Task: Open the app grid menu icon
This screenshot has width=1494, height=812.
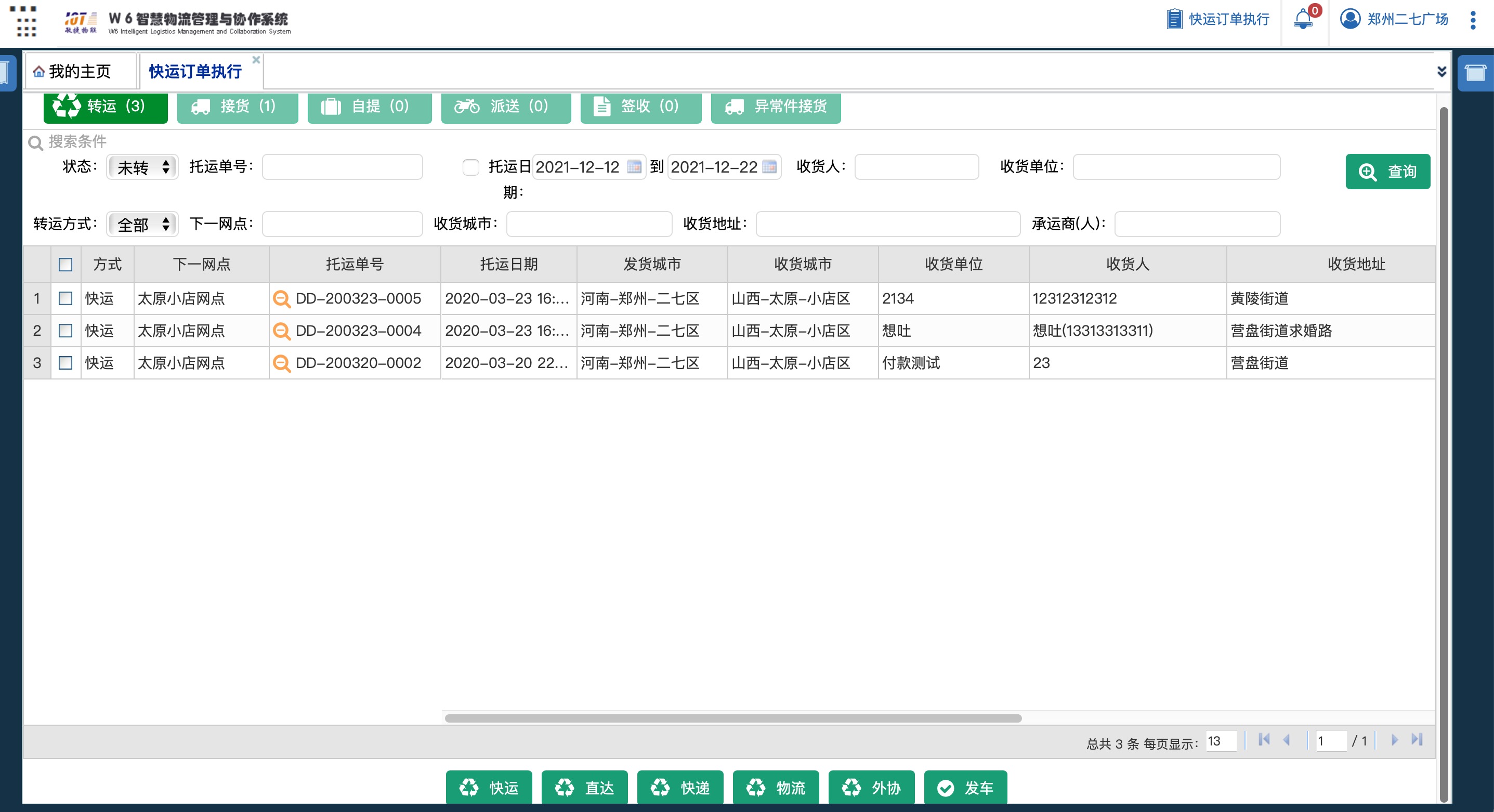Action: 23,22
